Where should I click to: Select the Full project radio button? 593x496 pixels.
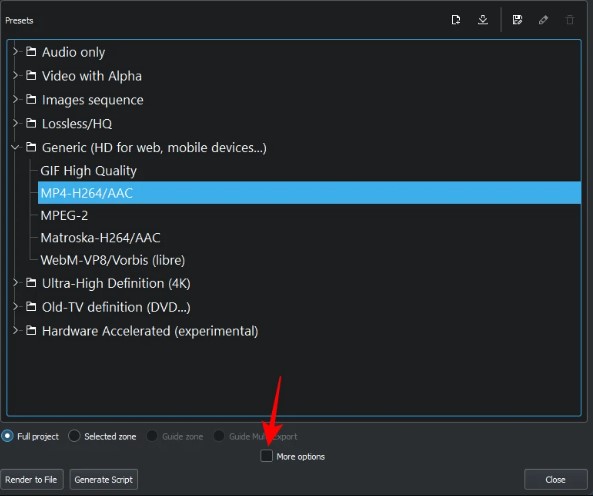tap(7, 436)
